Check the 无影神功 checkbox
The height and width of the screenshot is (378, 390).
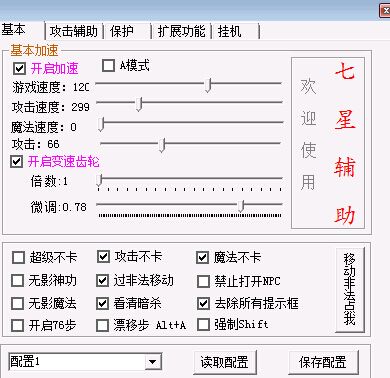[17, 281]
